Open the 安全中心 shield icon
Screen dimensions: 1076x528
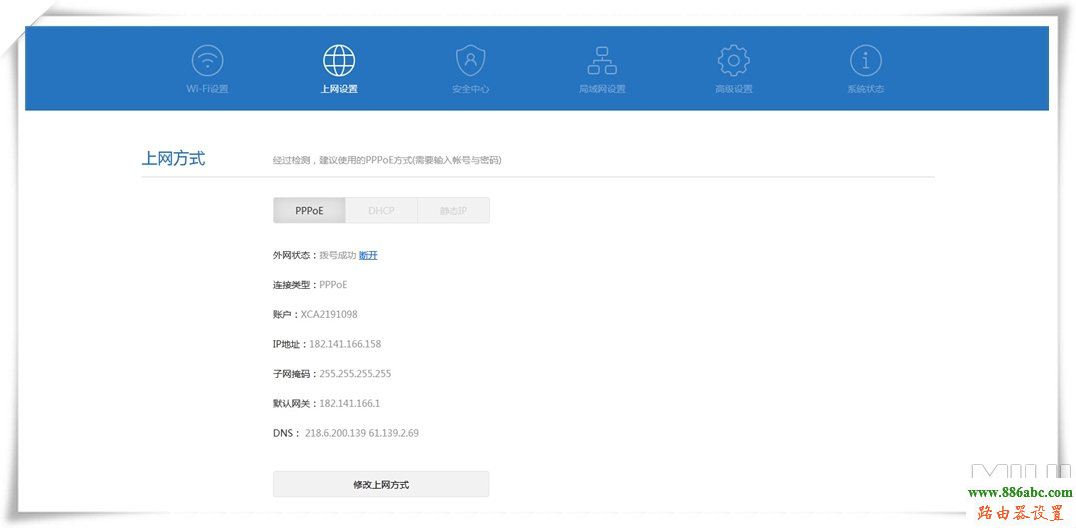[470, 60]
